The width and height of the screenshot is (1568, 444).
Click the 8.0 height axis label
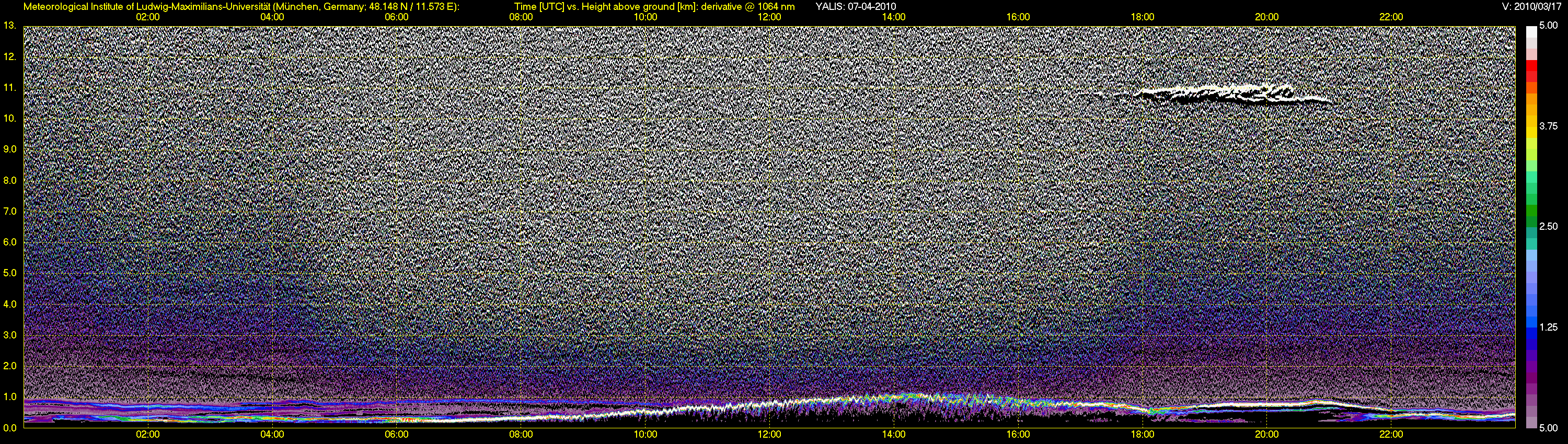coord(10,180)
